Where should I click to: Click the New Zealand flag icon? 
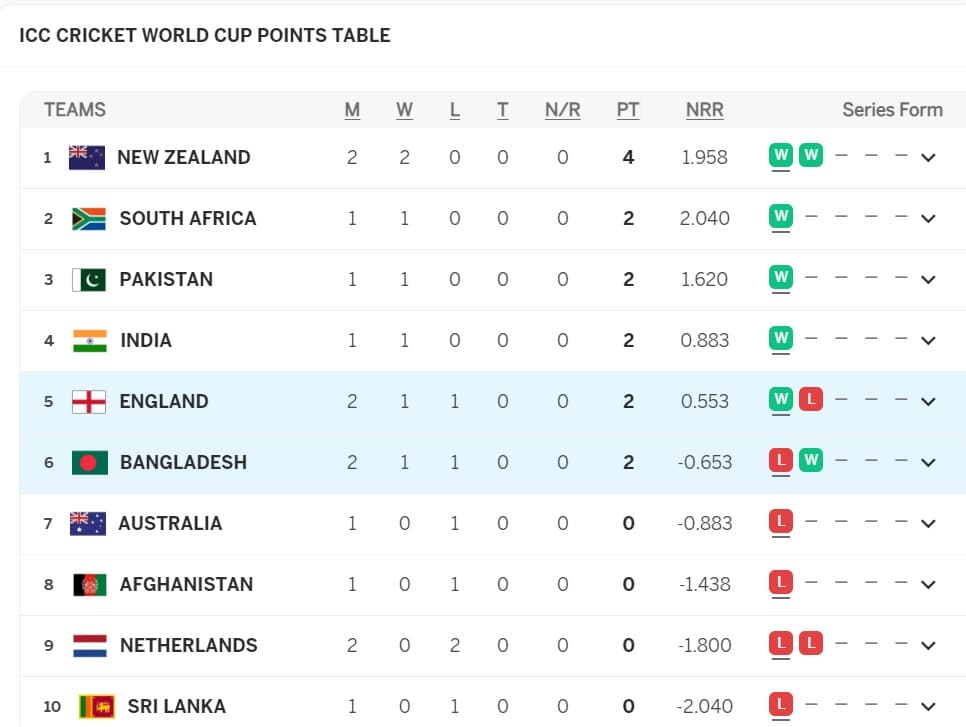[x=87, y=158]
